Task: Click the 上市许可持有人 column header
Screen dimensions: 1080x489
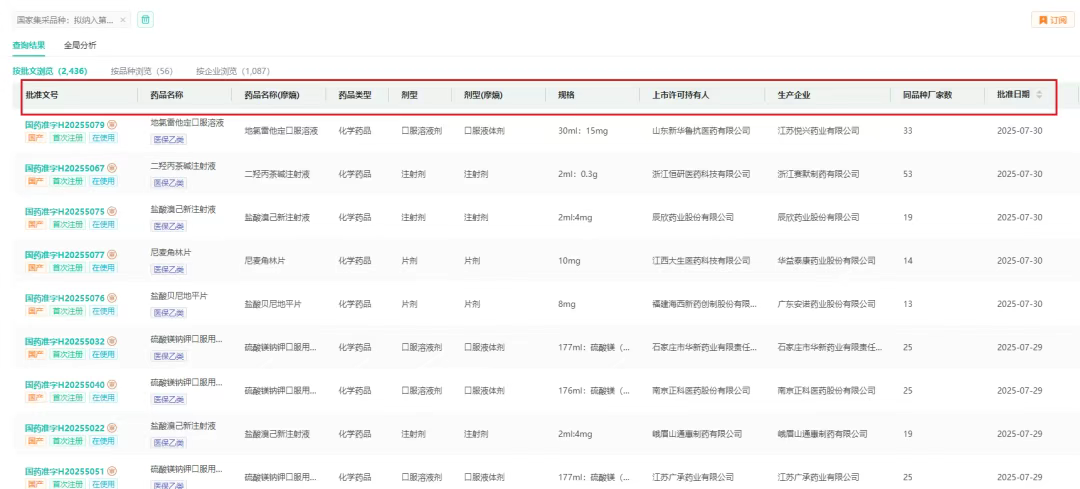Action: coord(681,96)
